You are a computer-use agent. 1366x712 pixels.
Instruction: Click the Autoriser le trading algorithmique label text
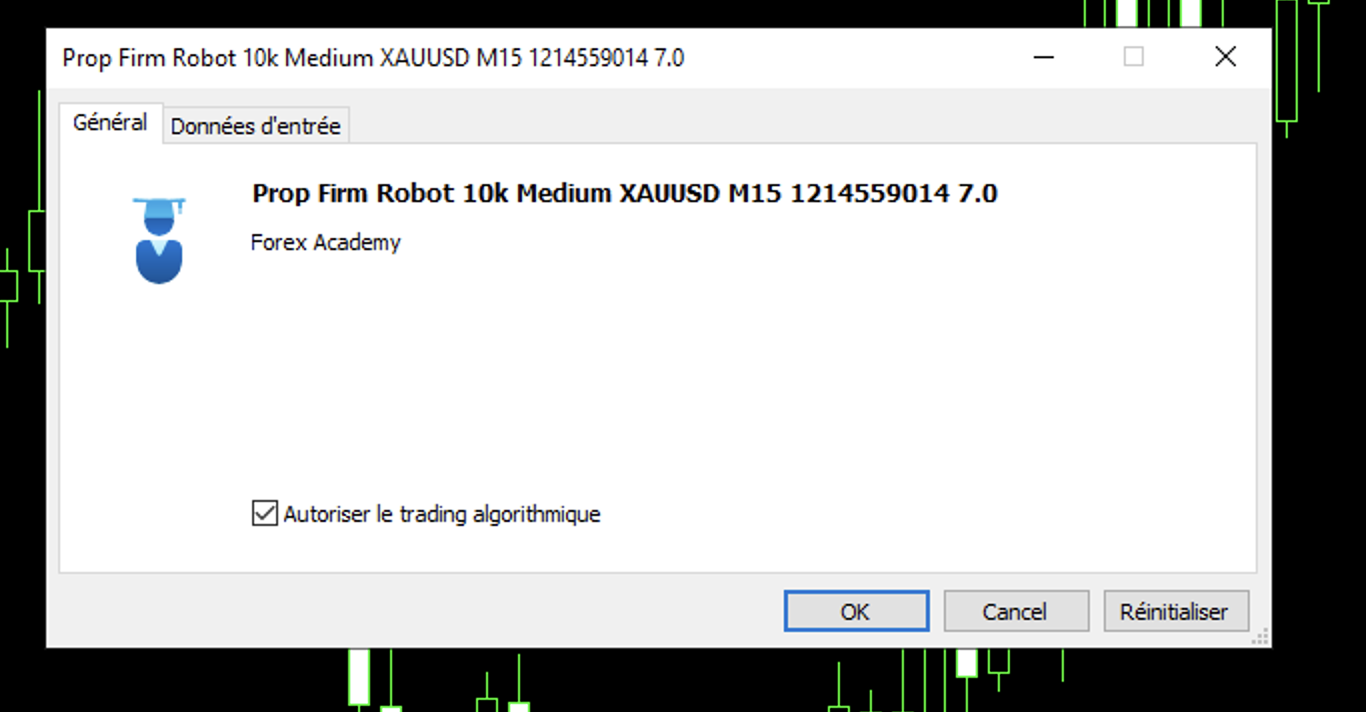click(442, 514)
